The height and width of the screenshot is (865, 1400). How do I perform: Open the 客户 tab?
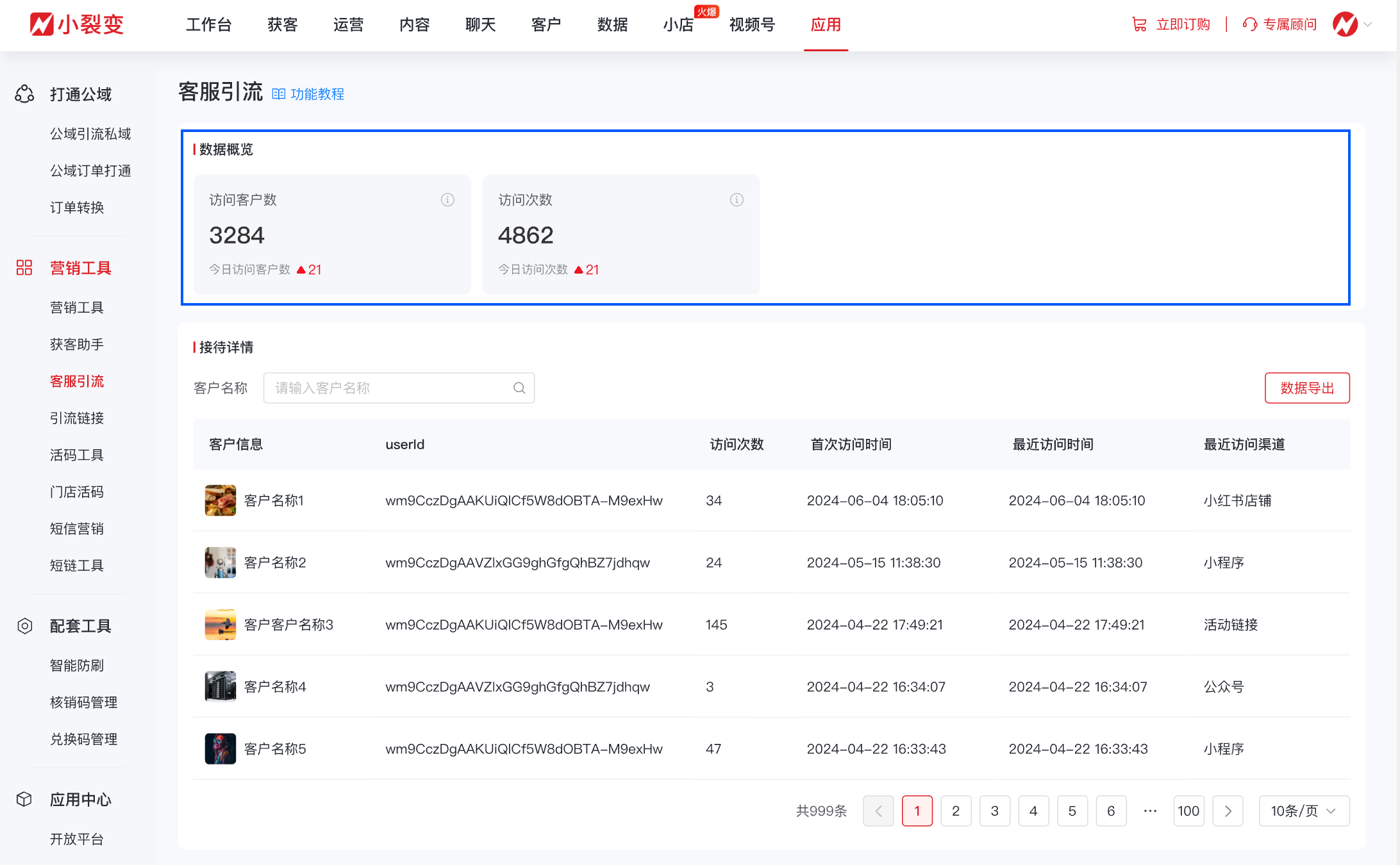click(547, 24)
